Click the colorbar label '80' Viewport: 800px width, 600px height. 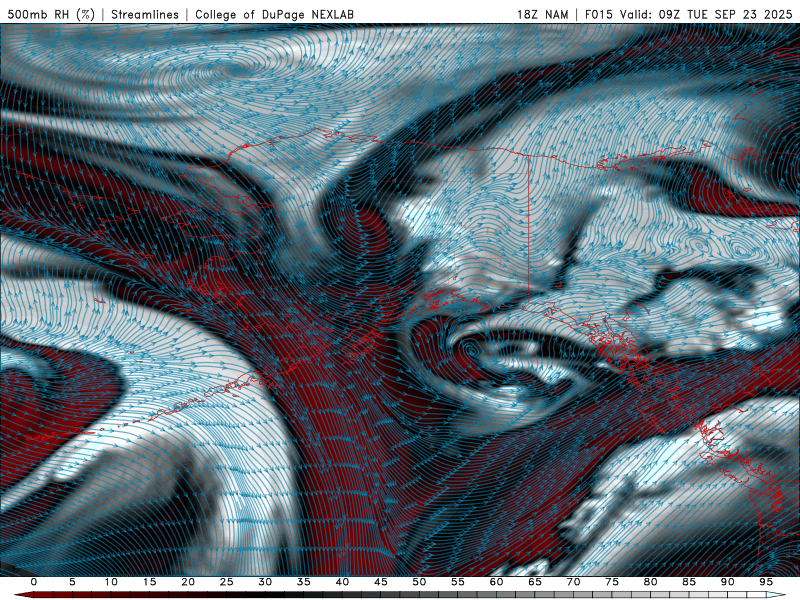coord(651,582)
